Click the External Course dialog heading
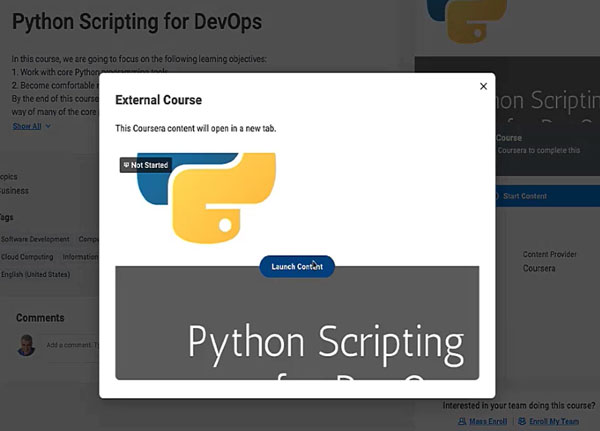The height and width of the screenshot is (431, 600). 158,100
